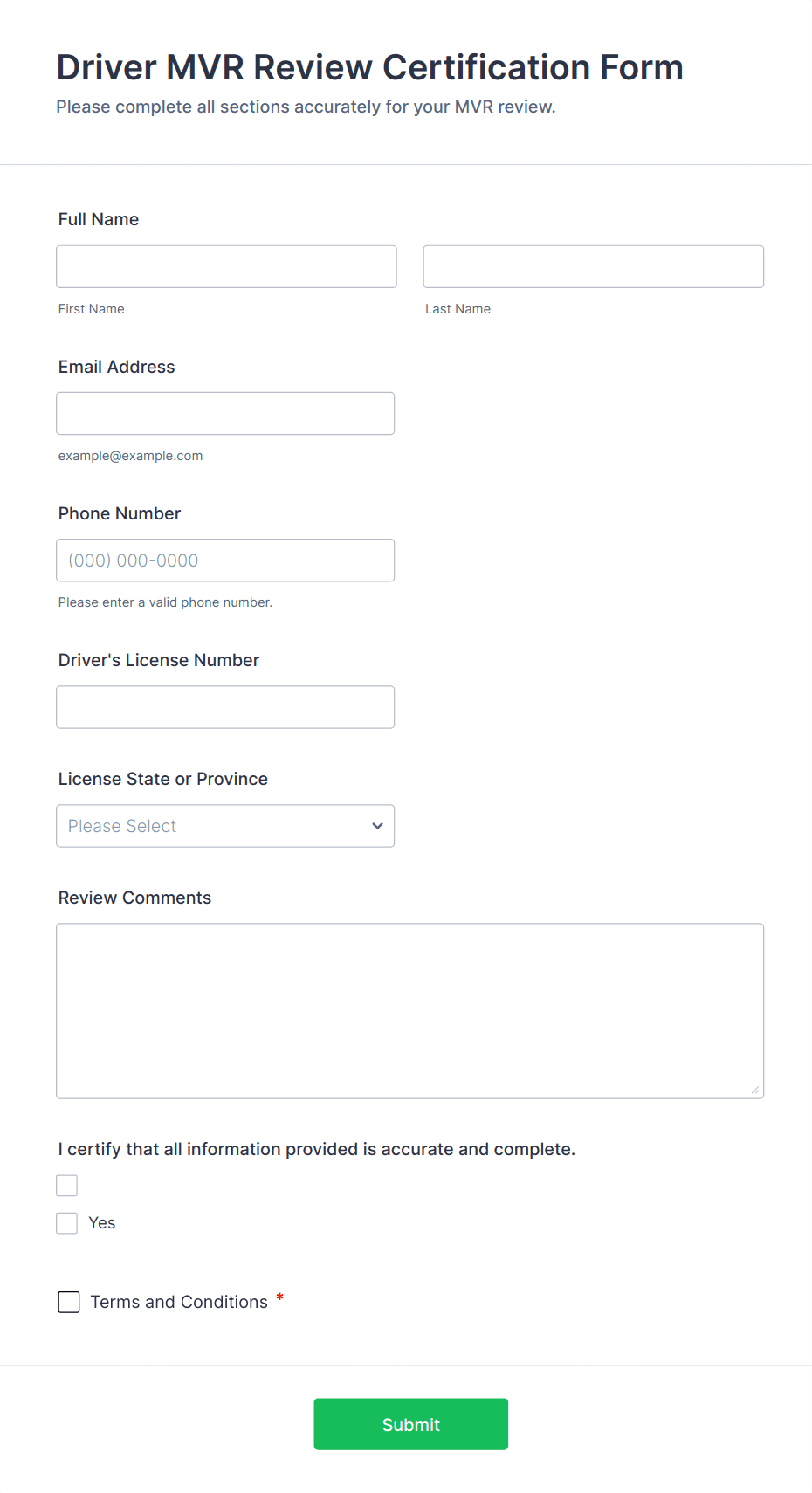812x1493 pixels.
Task: Click the Terms and Conditions label text
Action: point(179,1302)
